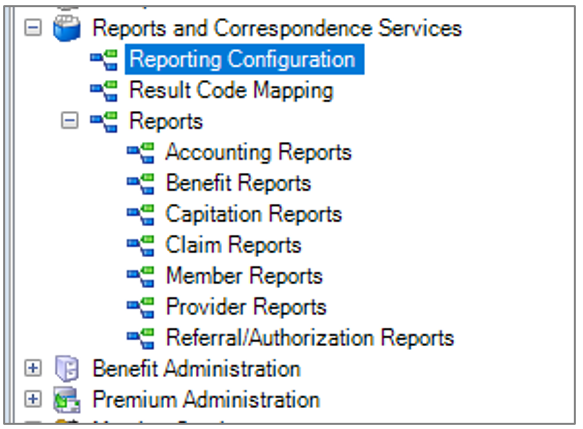Viewport: 583px width, 429px height.
Task: Click the Result Code Mapping node icon
Action: point(104,91)
